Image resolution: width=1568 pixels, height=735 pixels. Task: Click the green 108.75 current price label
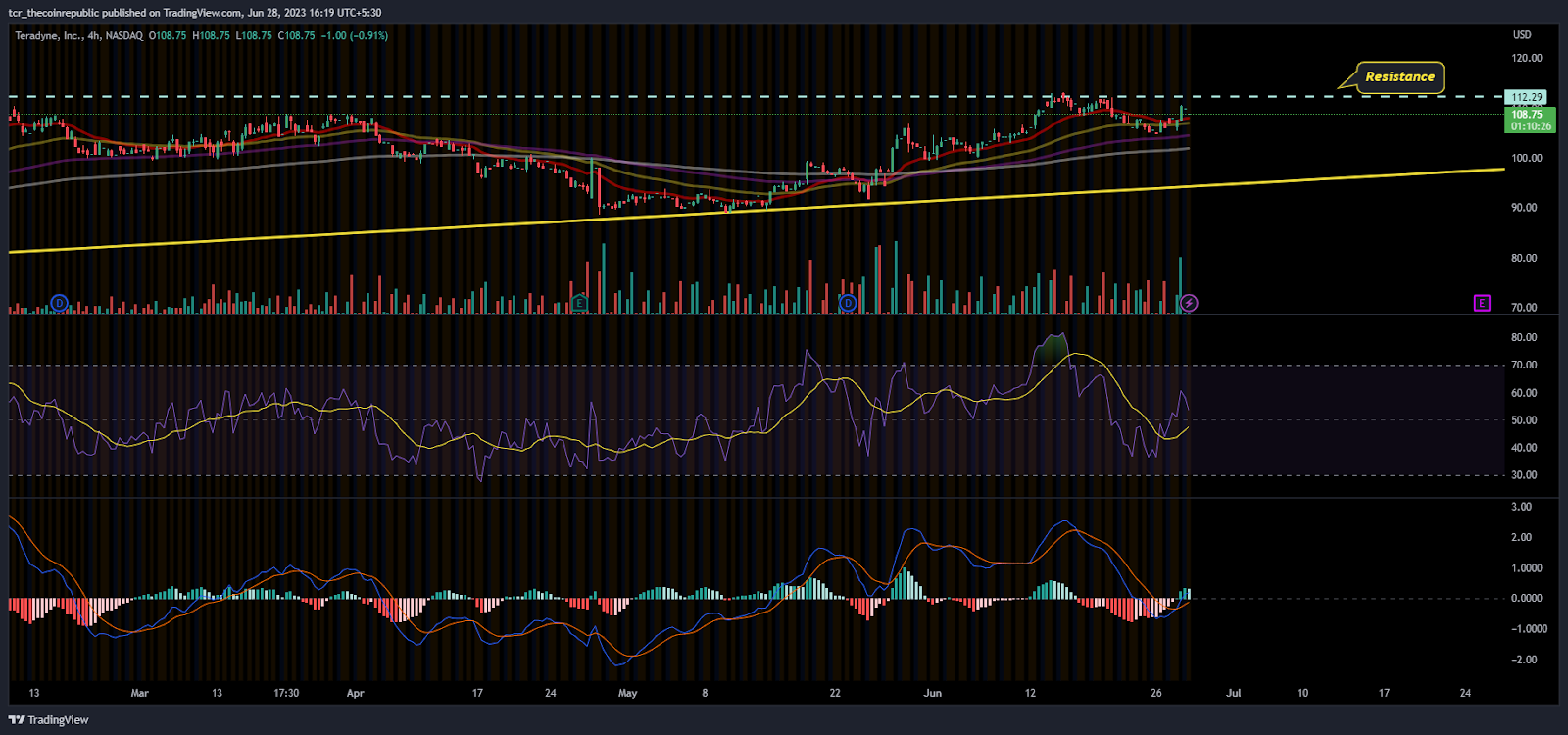[1530, 120]
